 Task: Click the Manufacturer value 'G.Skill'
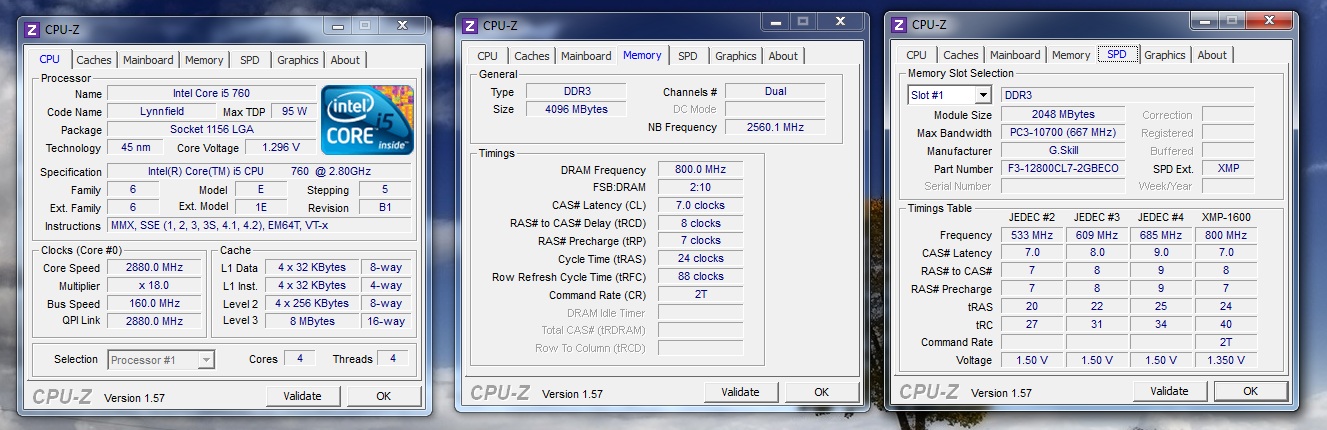pyautogui.click(x=1063, y=151)
